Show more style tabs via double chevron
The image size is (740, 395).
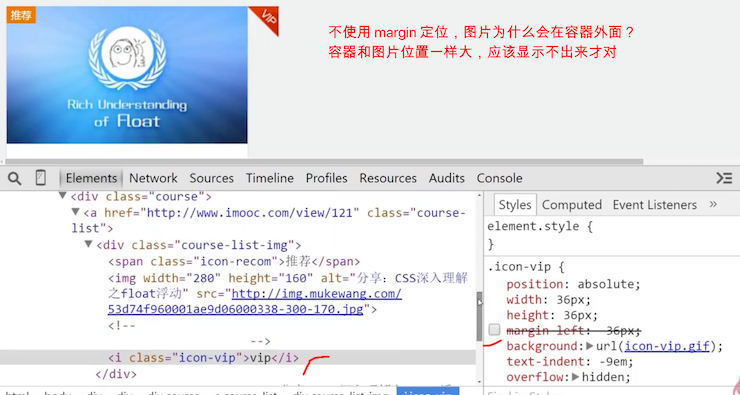pos(713,204)
